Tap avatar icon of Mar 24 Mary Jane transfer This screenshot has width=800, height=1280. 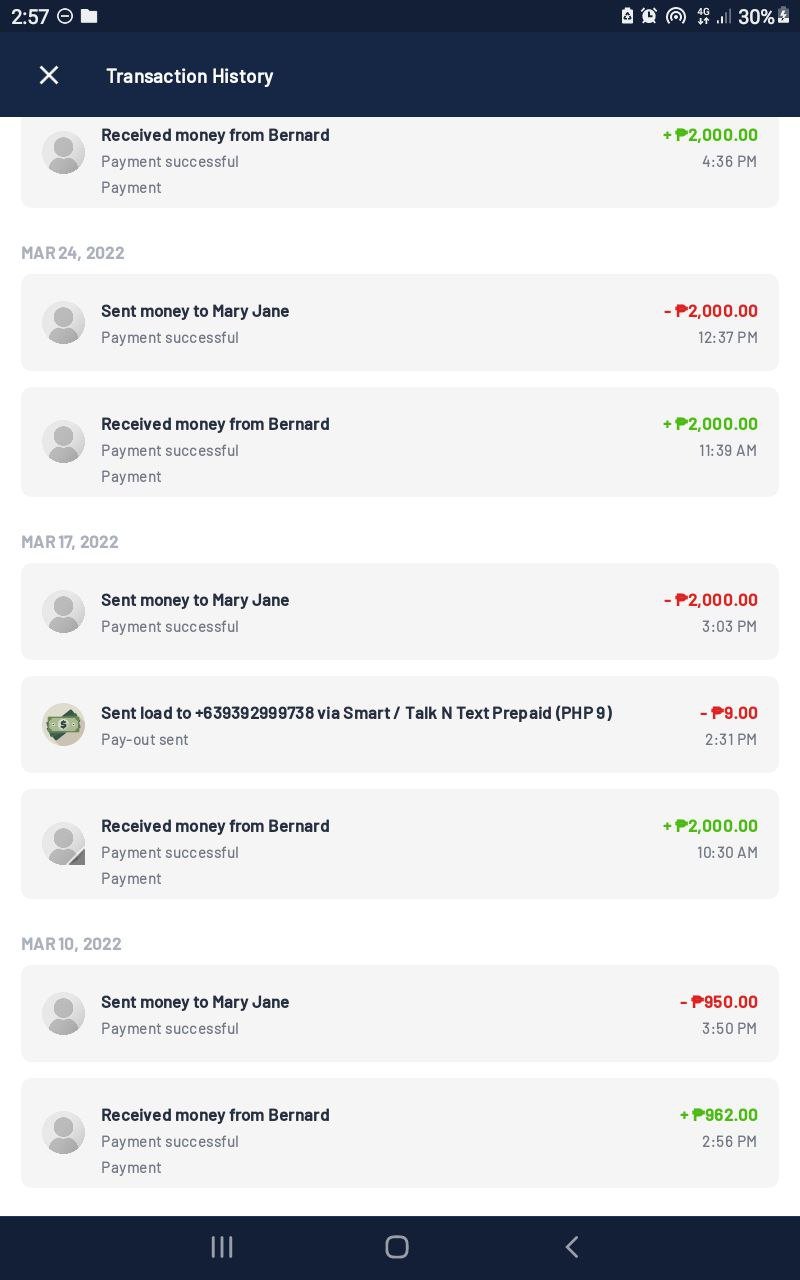click(63, 322)
